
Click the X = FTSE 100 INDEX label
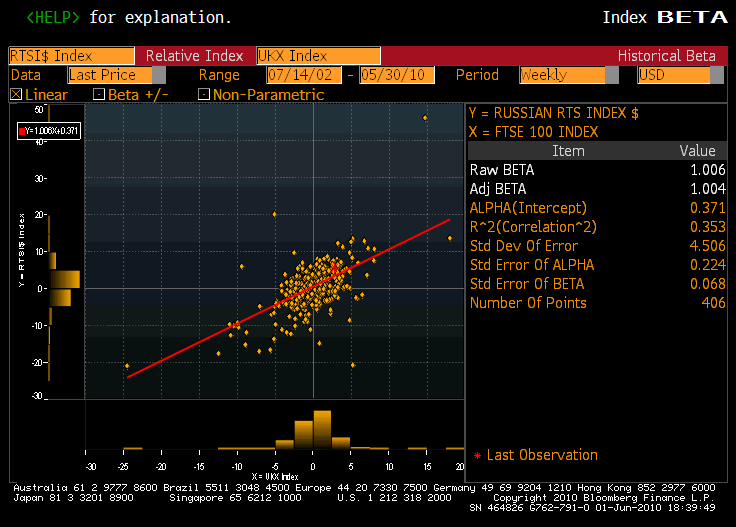click(x=534, y=132)
